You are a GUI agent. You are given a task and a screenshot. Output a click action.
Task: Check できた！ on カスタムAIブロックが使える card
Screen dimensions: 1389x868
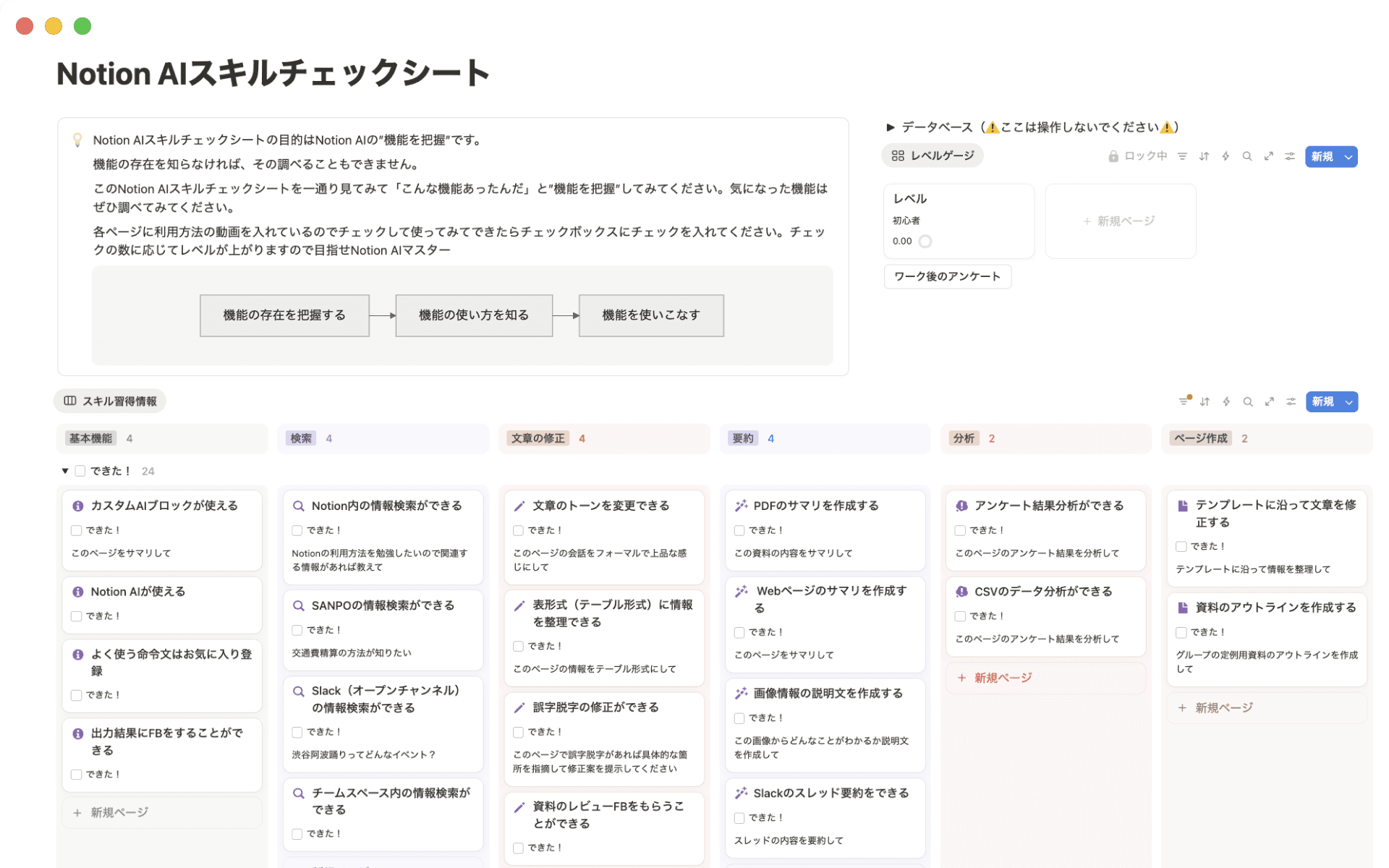coord(77,529)
